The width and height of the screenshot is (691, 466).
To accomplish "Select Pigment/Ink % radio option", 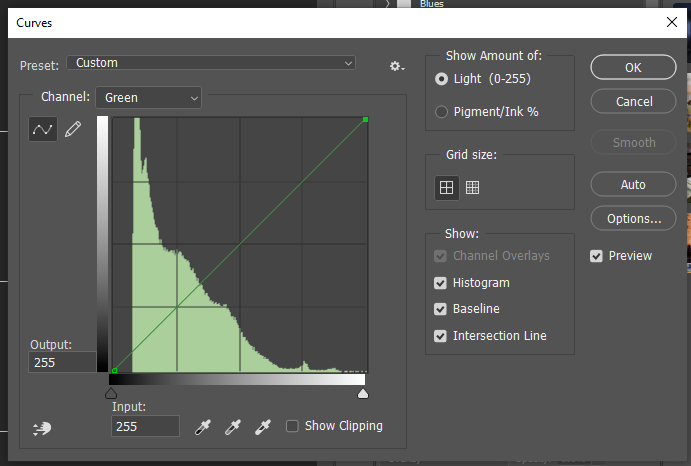I will pyautogui.click(x=441, y=112).
